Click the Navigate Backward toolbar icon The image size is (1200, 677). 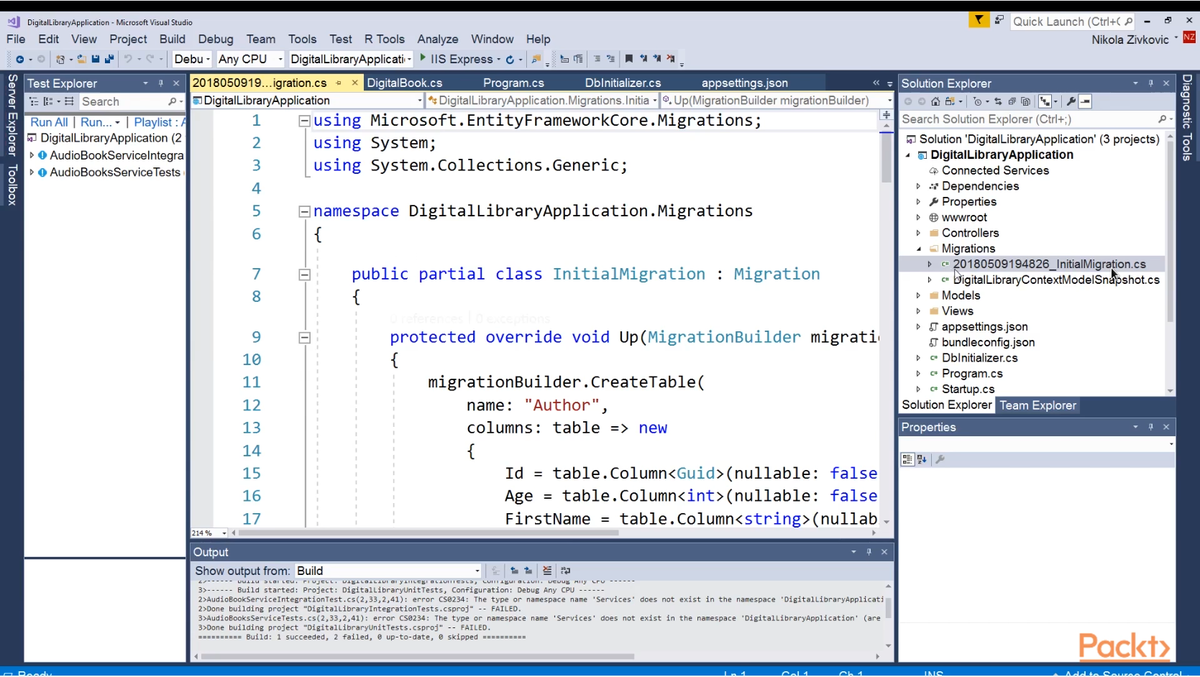pos(20,59)
